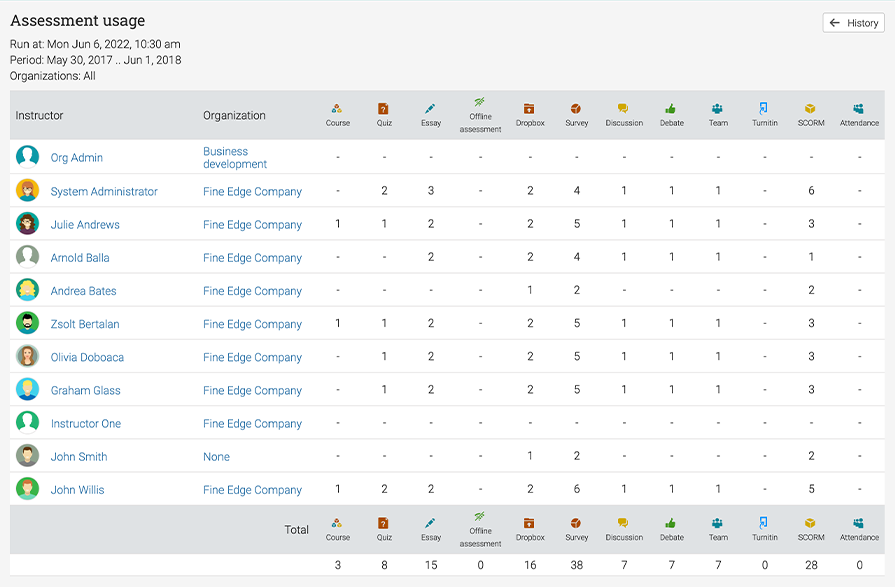Select the Survey icon in the header
This screenshot has width=895, height=587.
pos(577,108)
